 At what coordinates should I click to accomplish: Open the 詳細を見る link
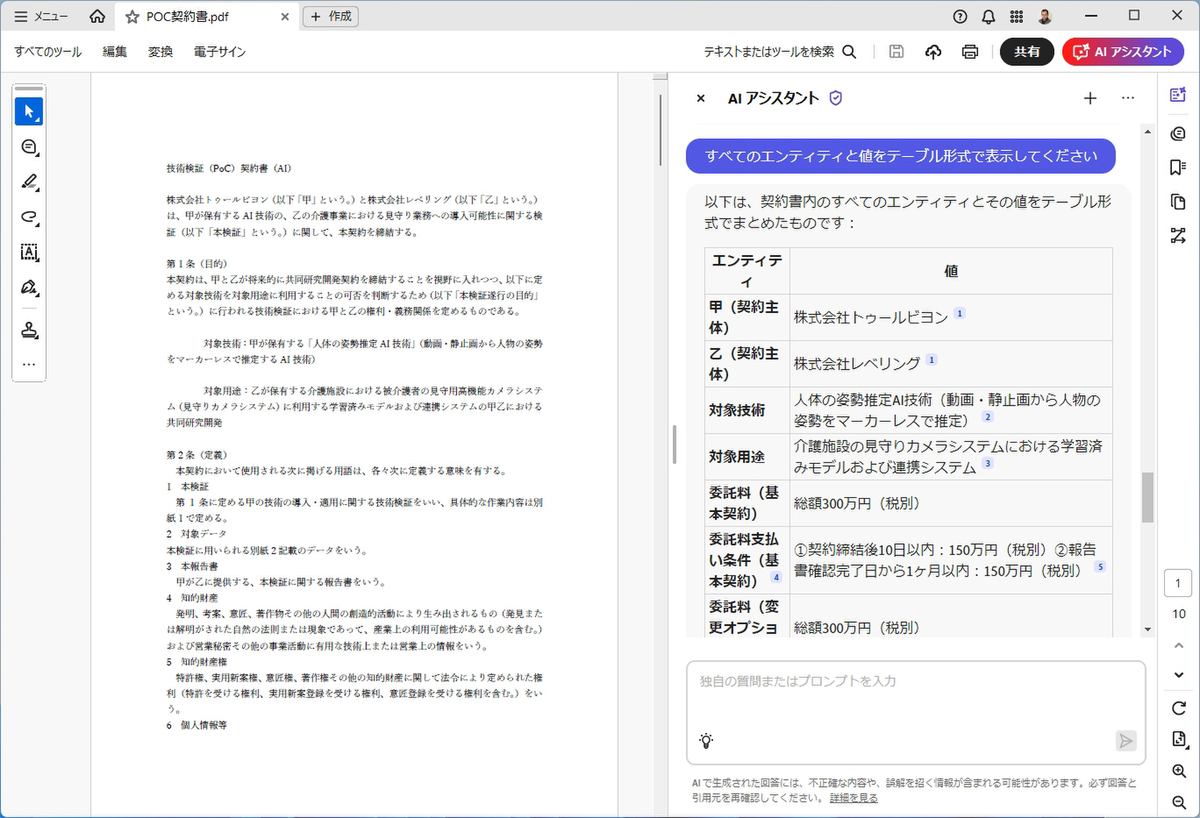854,798
